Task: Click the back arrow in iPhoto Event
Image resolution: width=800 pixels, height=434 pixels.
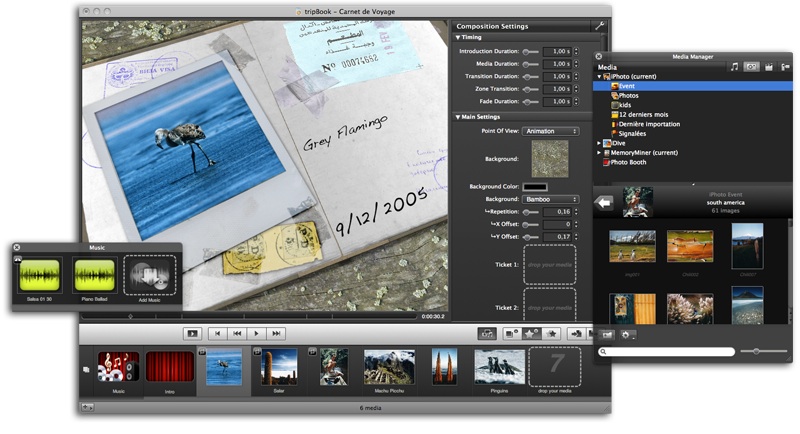Action: (x=604, y=203)
